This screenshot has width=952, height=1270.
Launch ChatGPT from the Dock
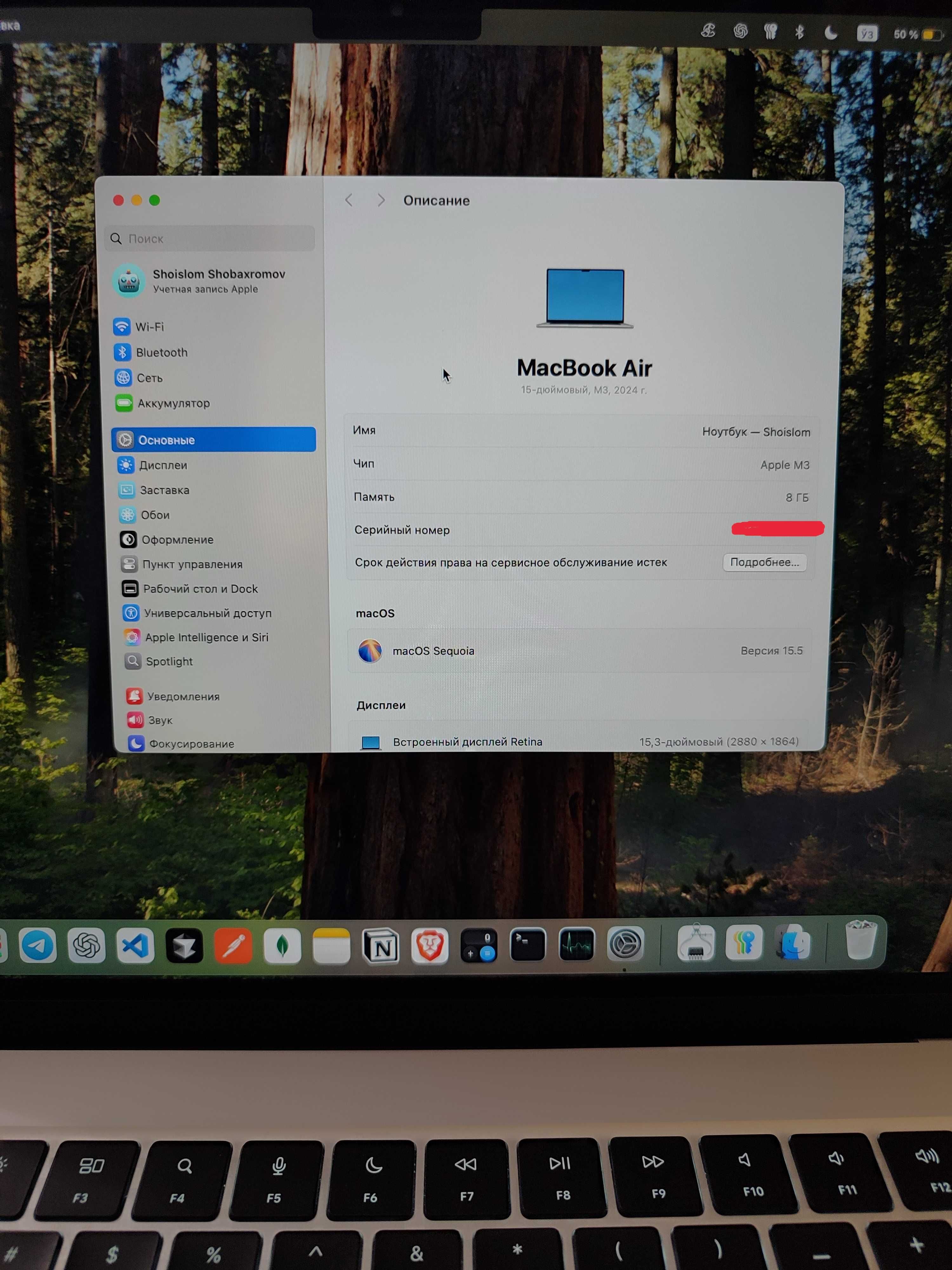point(87,945)
